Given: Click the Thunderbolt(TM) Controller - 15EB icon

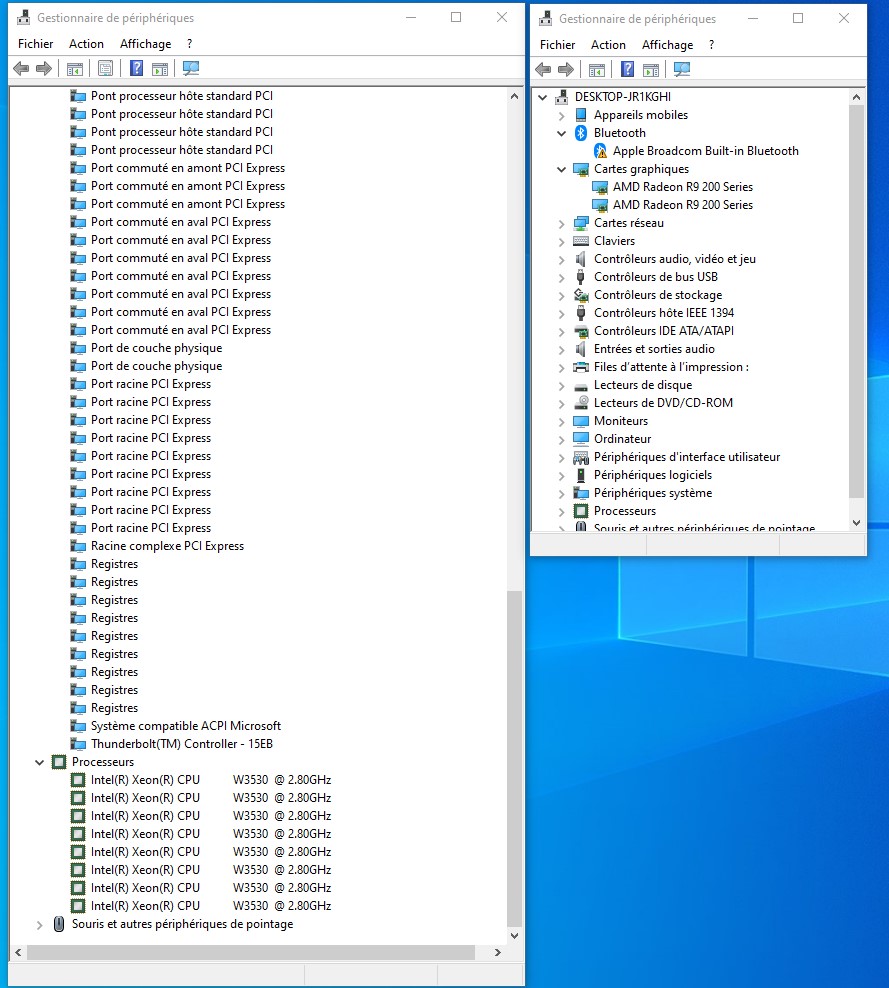Looking at the screenshot, I should [x=79, y=744].
